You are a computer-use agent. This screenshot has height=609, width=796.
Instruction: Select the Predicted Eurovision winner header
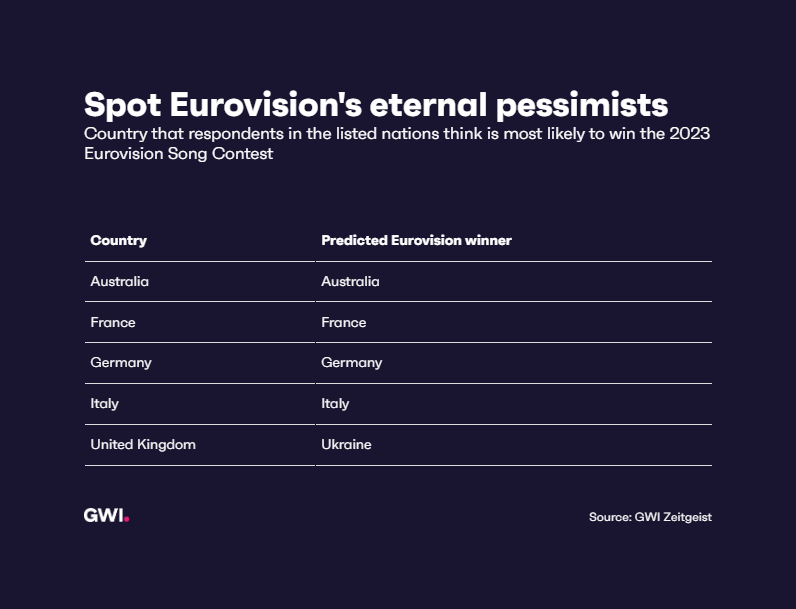point(416,241)
